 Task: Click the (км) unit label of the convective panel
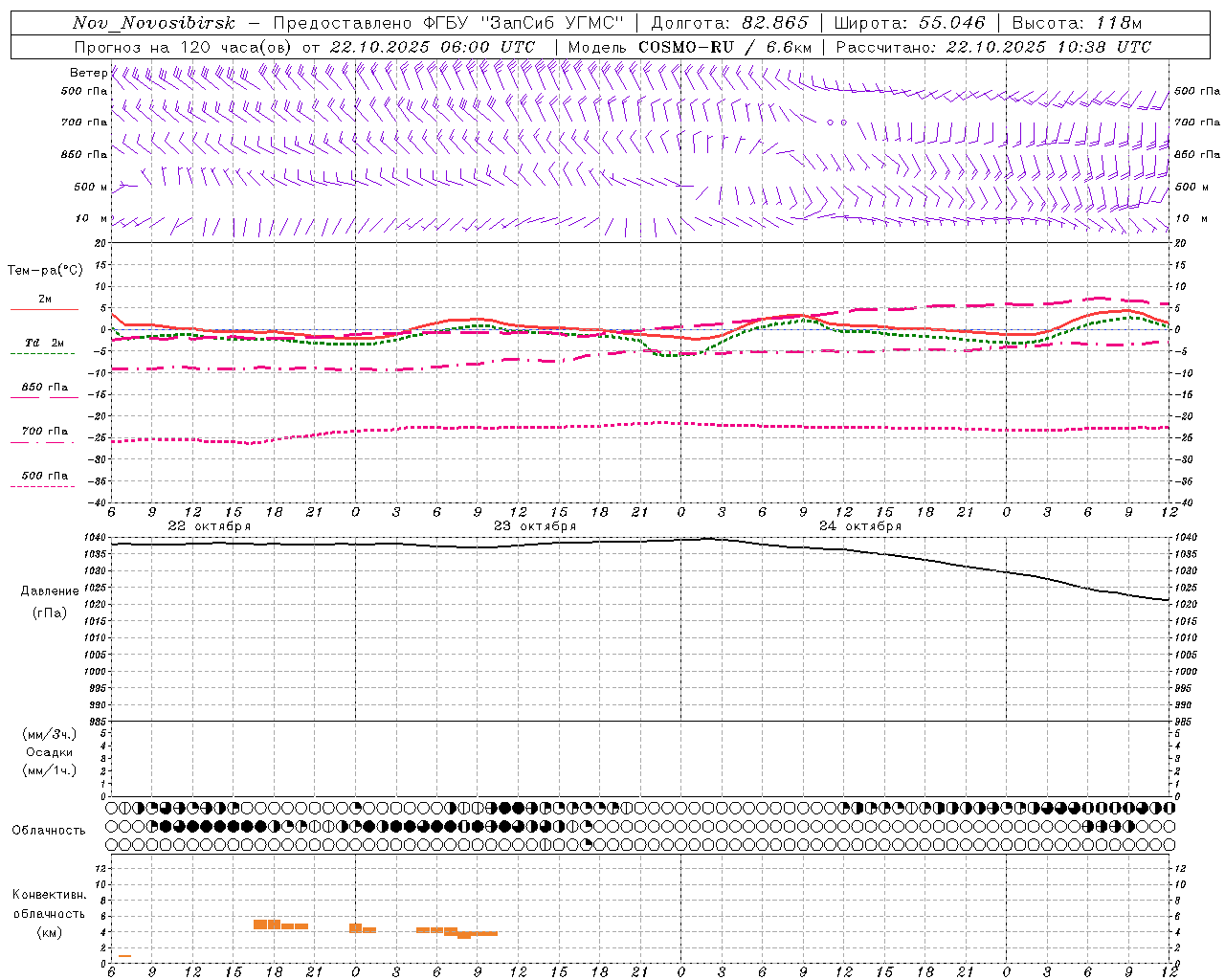[x=49, y=932]
